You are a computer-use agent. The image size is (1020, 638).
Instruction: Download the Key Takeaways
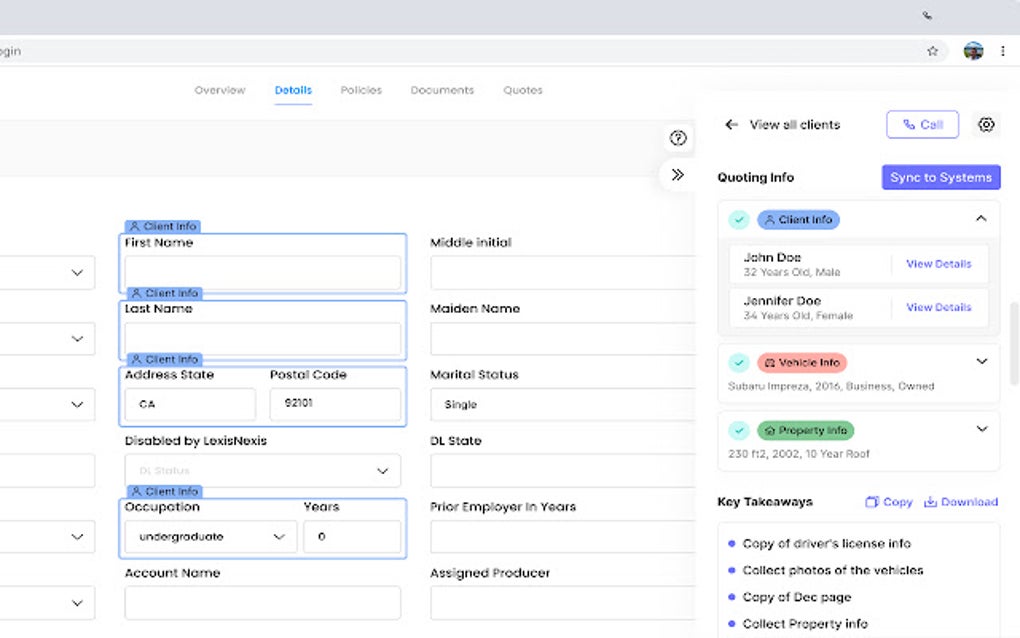960,502
